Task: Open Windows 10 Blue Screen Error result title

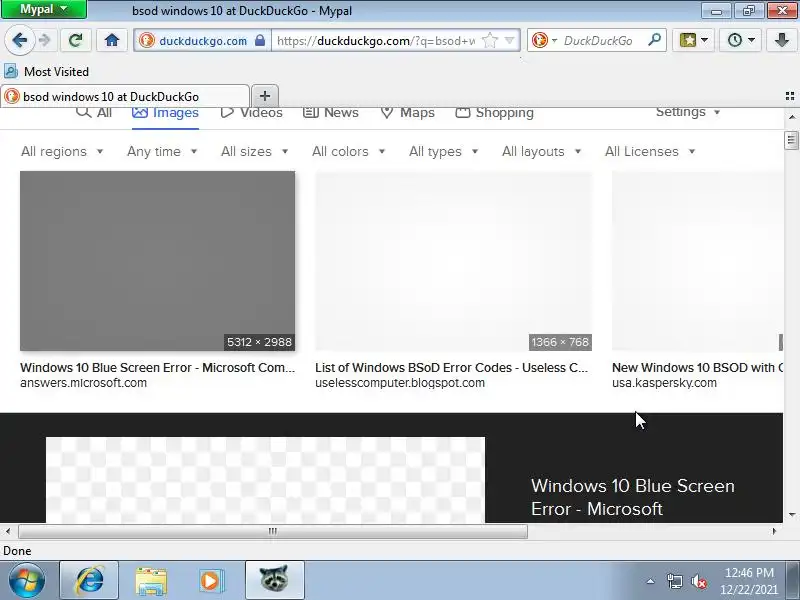Action: tap(157, 368)
